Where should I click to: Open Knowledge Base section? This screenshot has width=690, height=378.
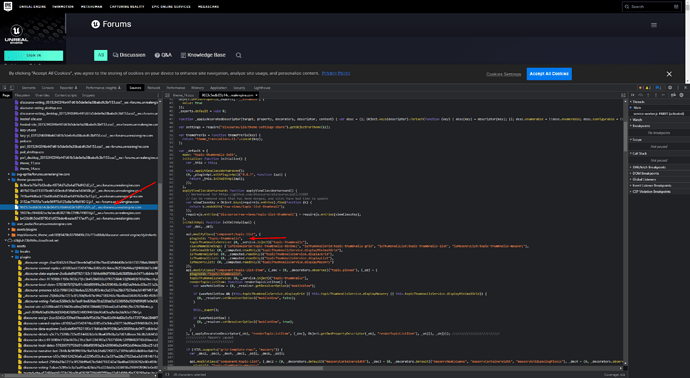click(x=203, y=55)
